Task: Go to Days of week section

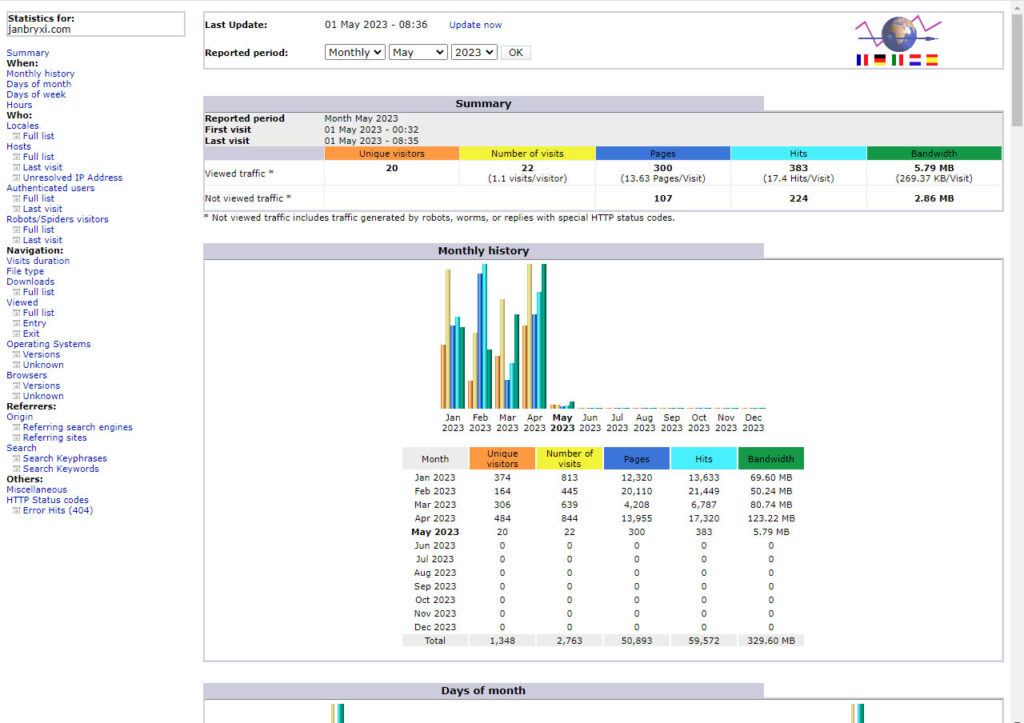Action: [x=36, y=95]
